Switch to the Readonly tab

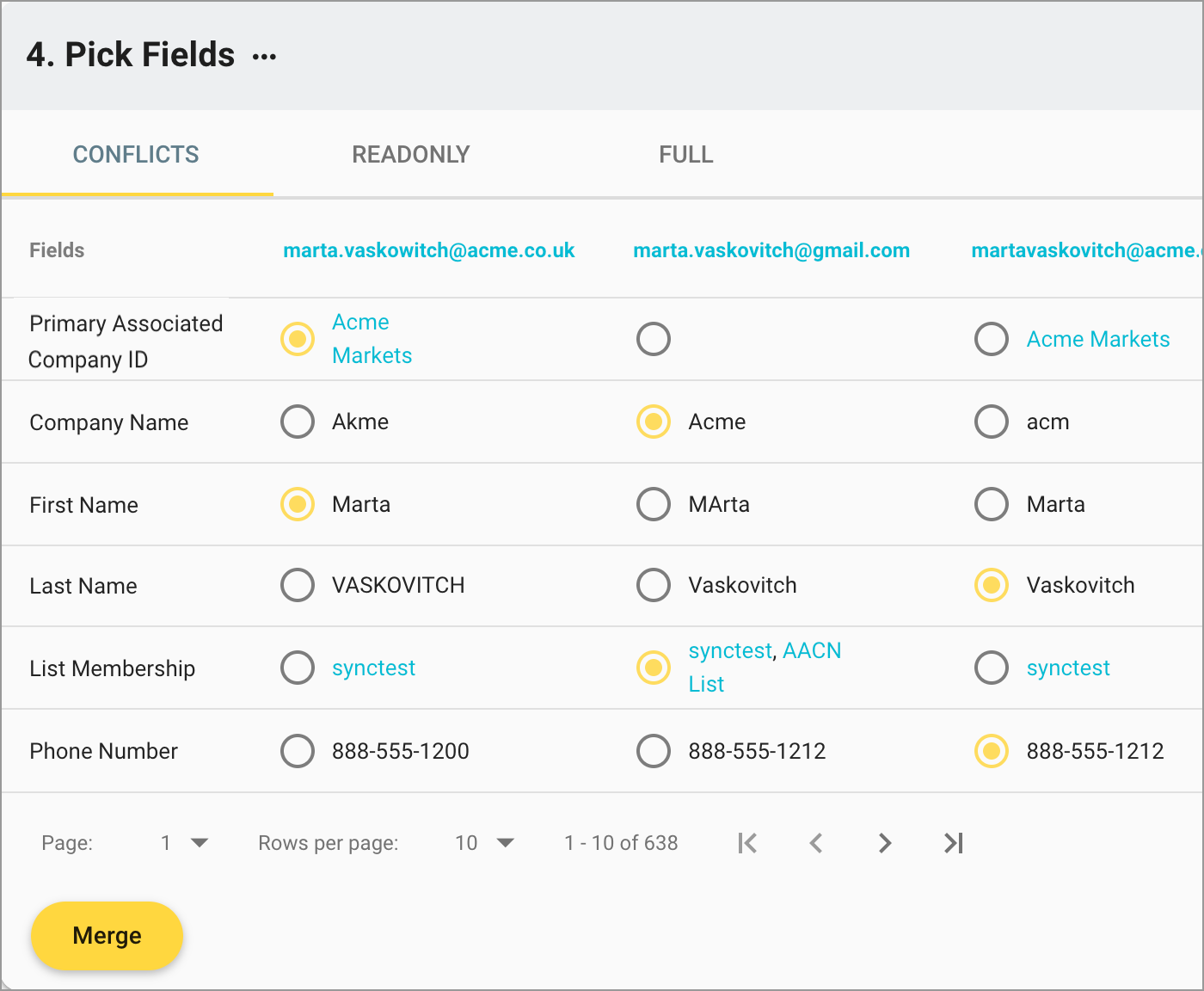411,155
